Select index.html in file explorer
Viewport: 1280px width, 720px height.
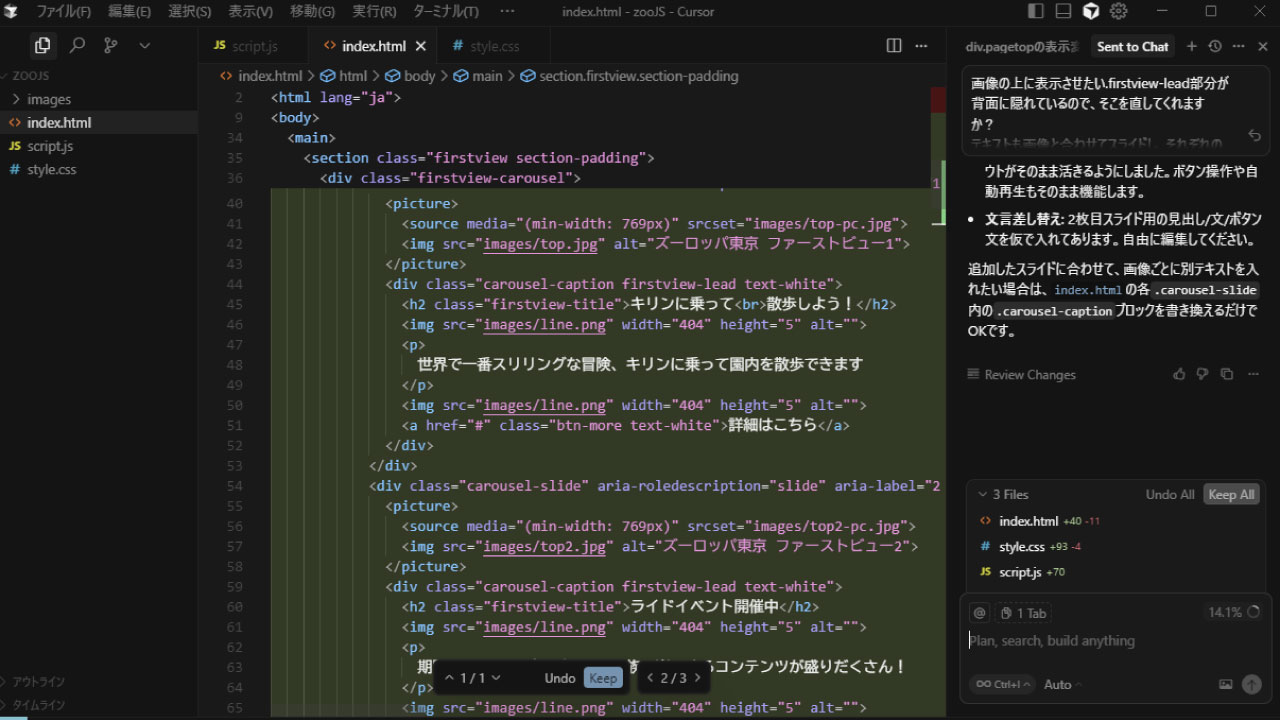pyautogui.click(x=59, y=122)
